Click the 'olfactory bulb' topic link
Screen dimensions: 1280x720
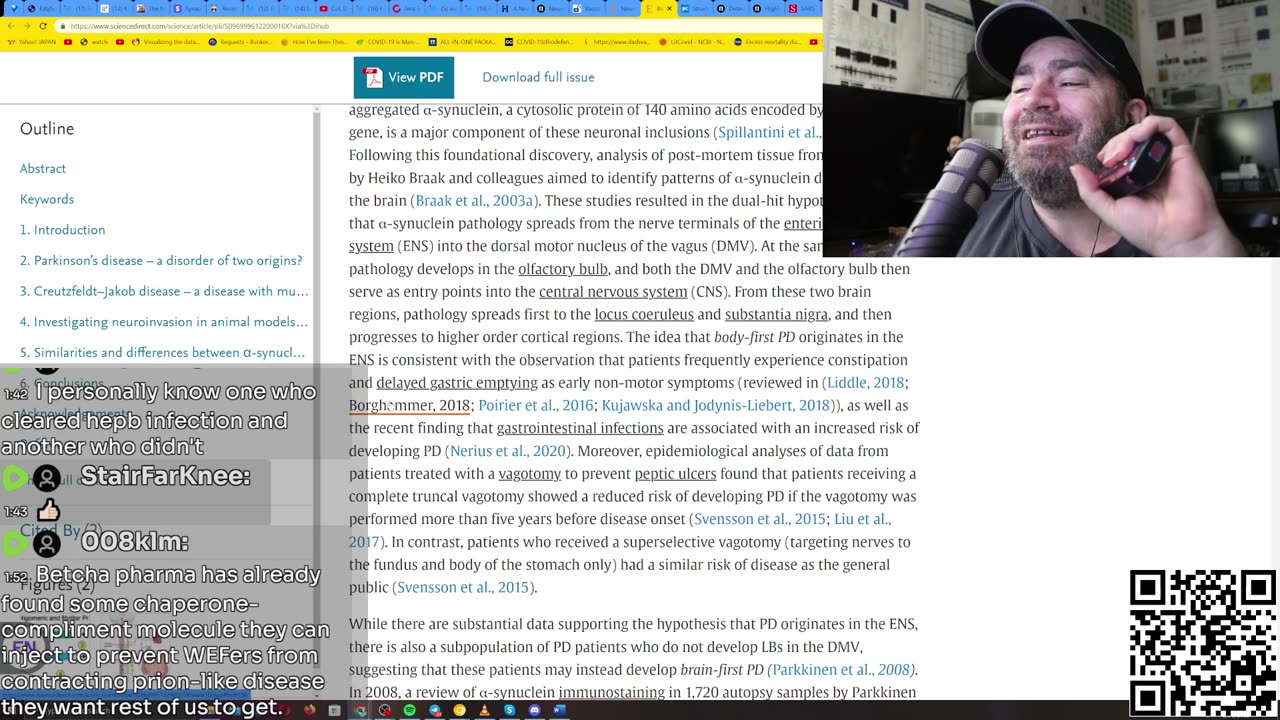[x=563, y=268]
